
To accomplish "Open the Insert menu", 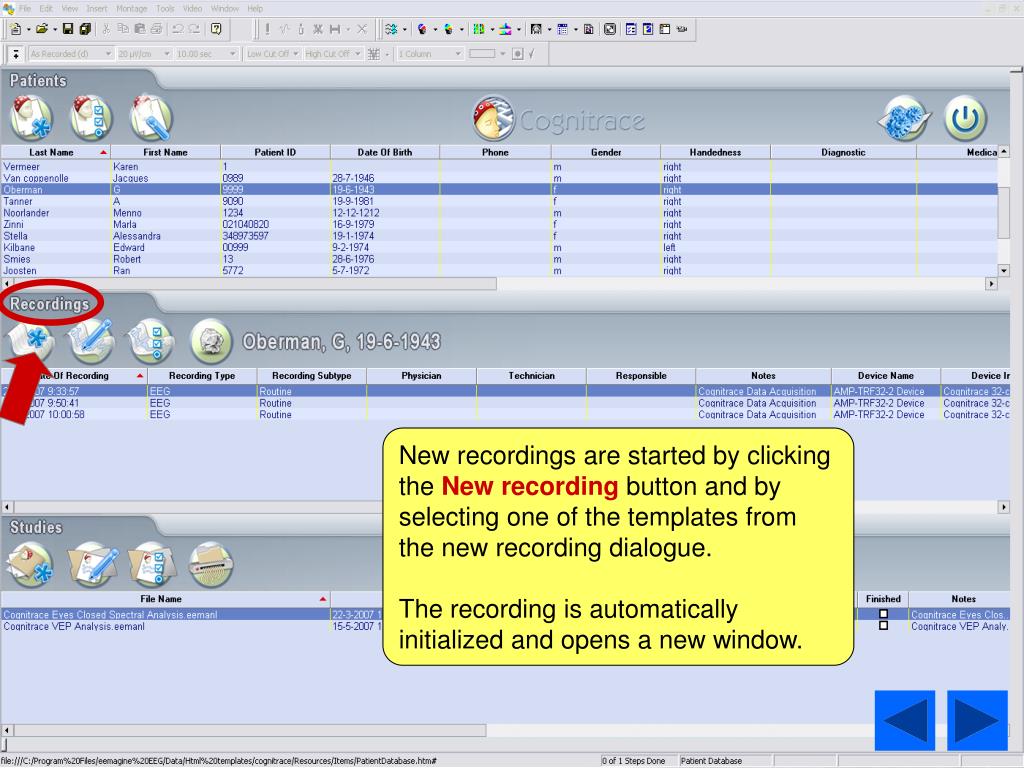I will [97, 8].
